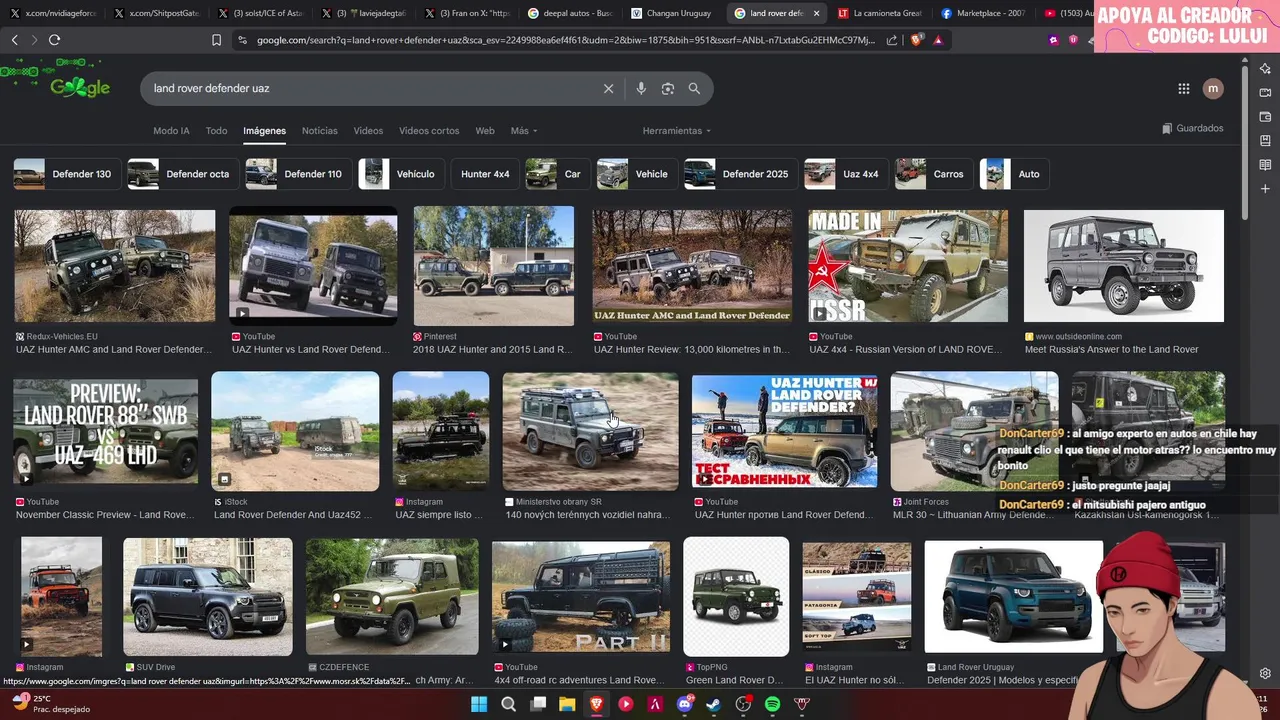Submit search with the magnifier icon
This screenshot has width=1280, height=720.
coord(694,88)
